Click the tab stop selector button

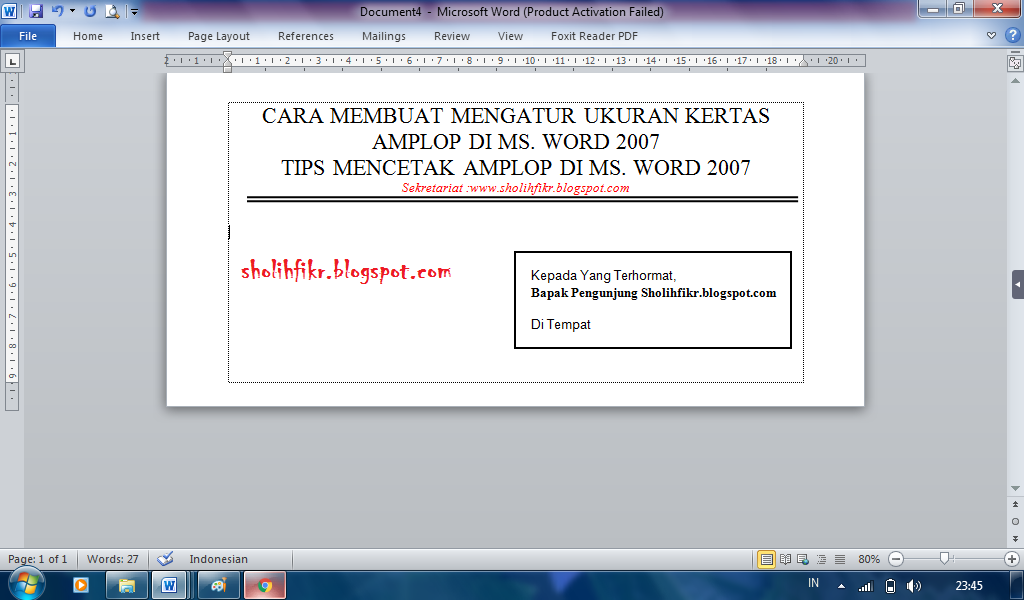[x=12, y=61]
